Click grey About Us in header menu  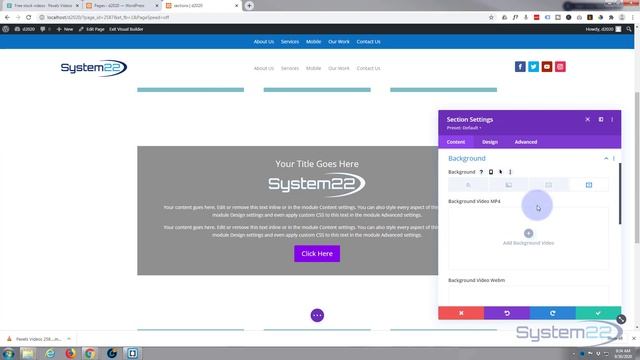[x=264, y=68]
